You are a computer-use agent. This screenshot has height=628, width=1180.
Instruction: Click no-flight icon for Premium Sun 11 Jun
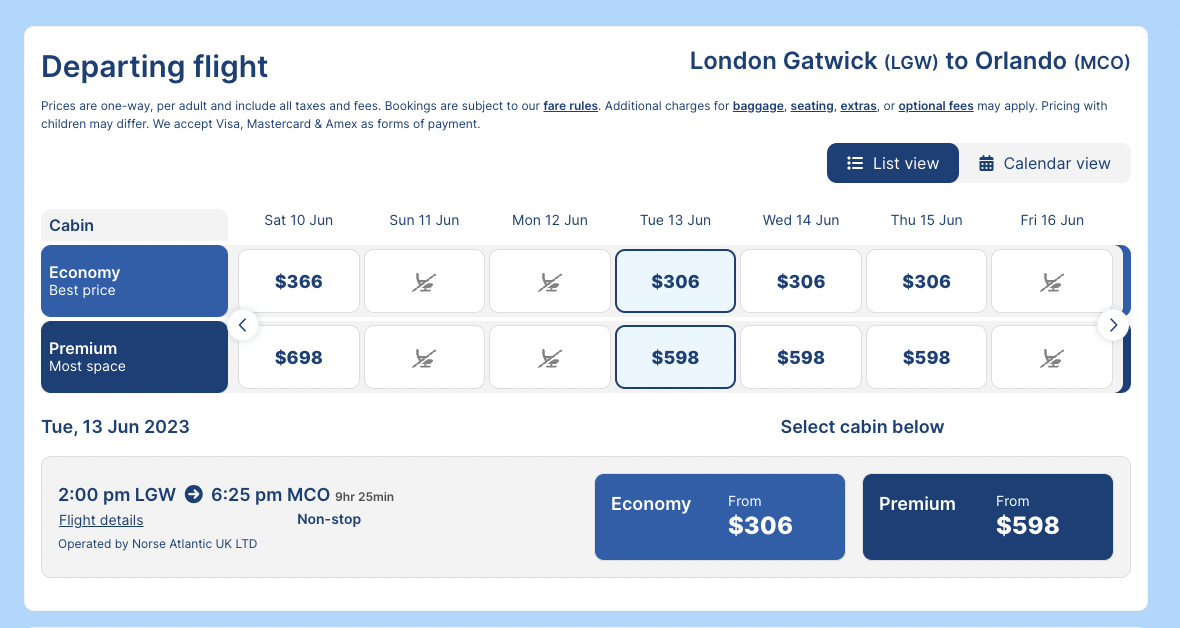point(424,357)
